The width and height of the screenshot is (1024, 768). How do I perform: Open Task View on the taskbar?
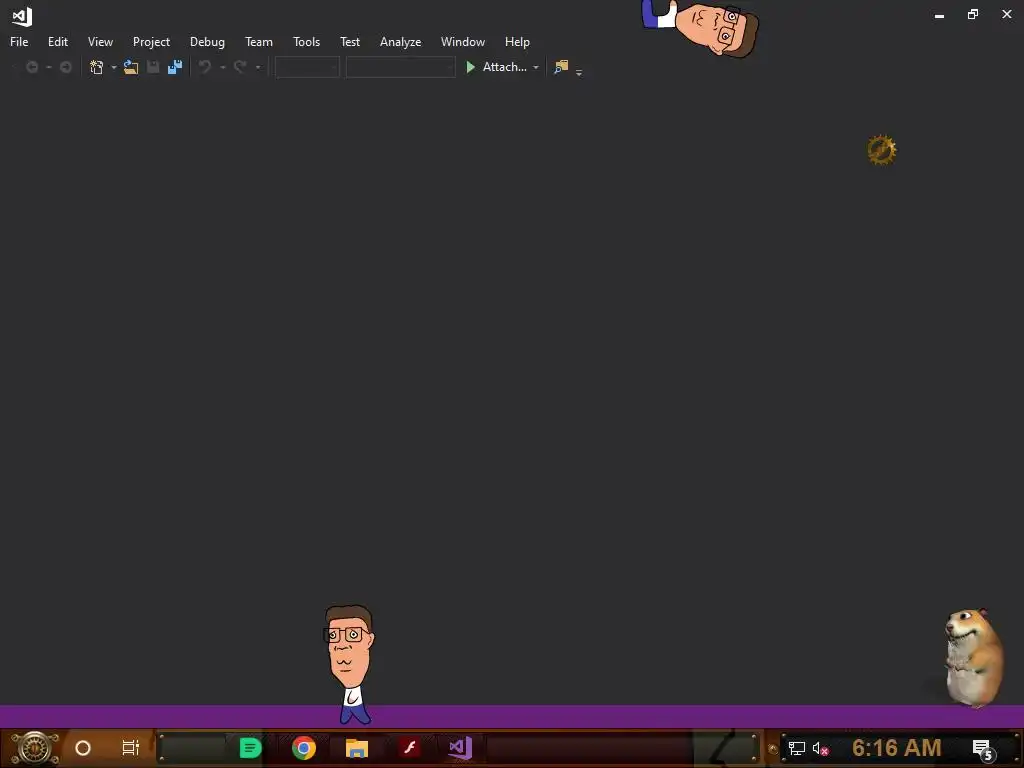coord(131,748)
